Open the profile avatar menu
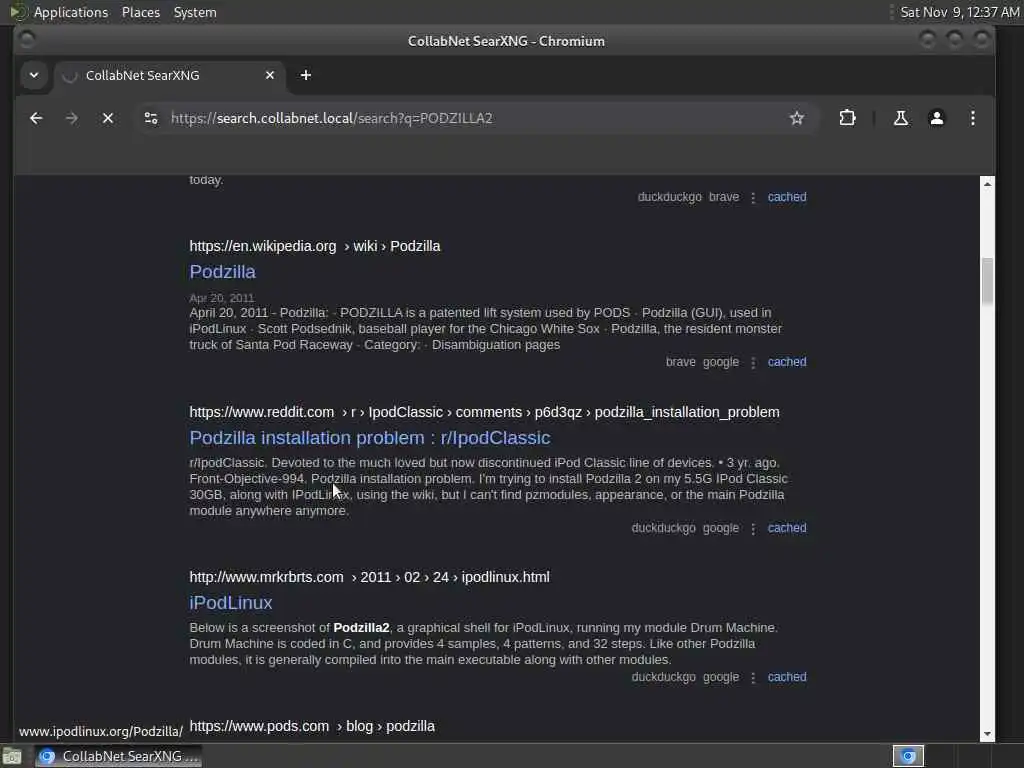Screen dimensions: 1024x768 [936, 118]
